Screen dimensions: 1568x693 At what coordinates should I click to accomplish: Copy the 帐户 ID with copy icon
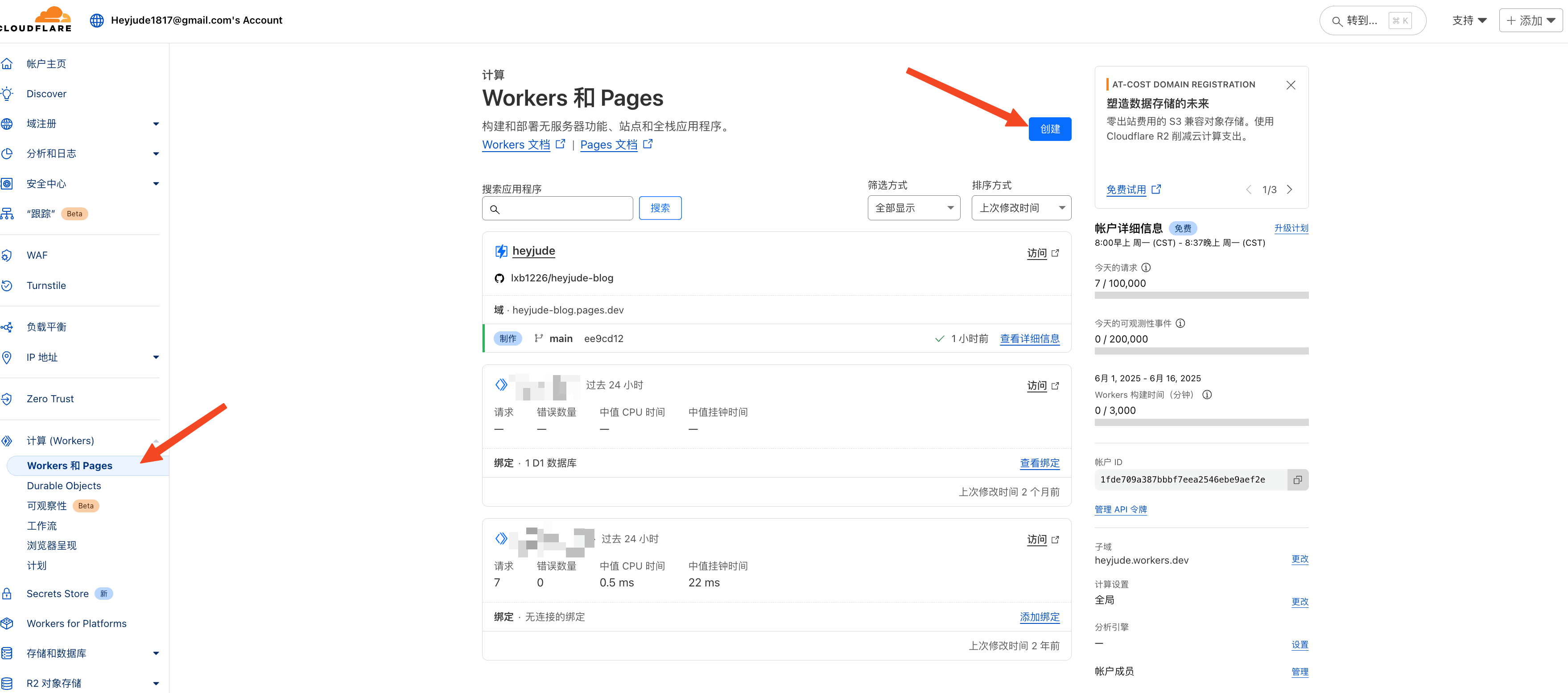point(1298,479)
